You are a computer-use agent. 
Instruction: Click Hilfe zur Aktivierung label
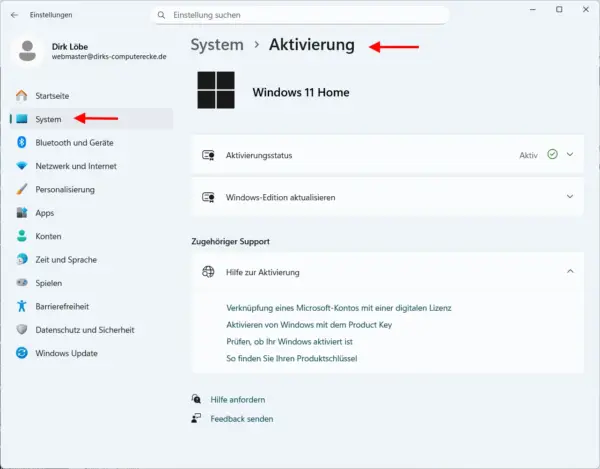pos(262,272)
